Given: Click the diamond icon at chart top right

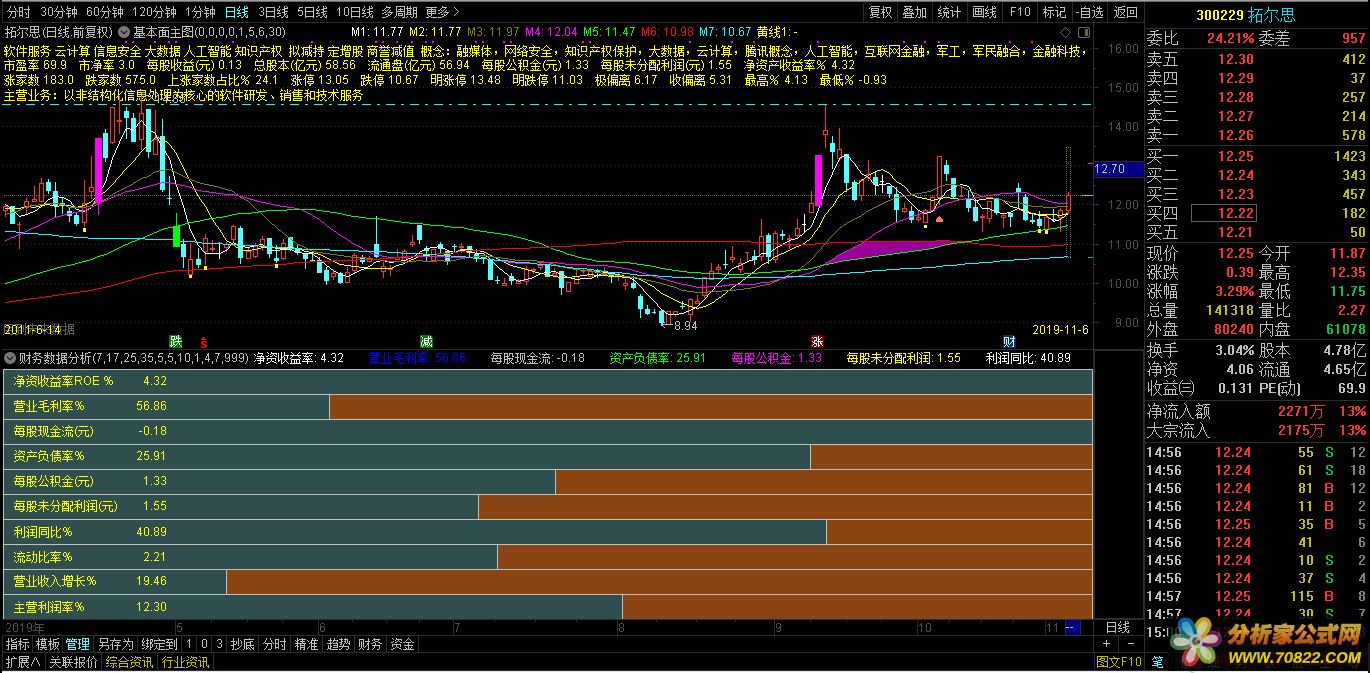Looking at the screenshot, I should coord(1065,32).
